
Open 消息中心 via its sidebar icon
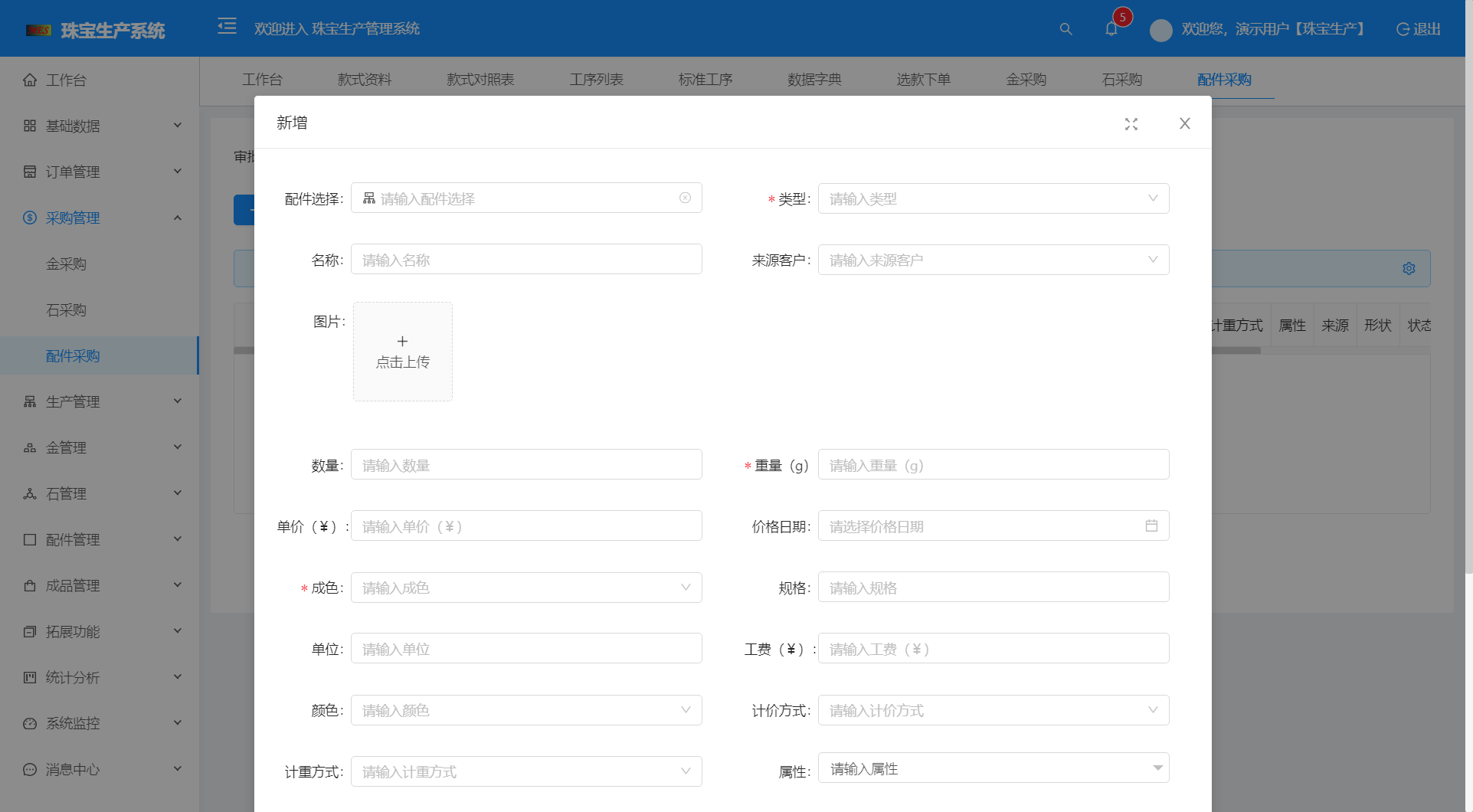[30, 769]
